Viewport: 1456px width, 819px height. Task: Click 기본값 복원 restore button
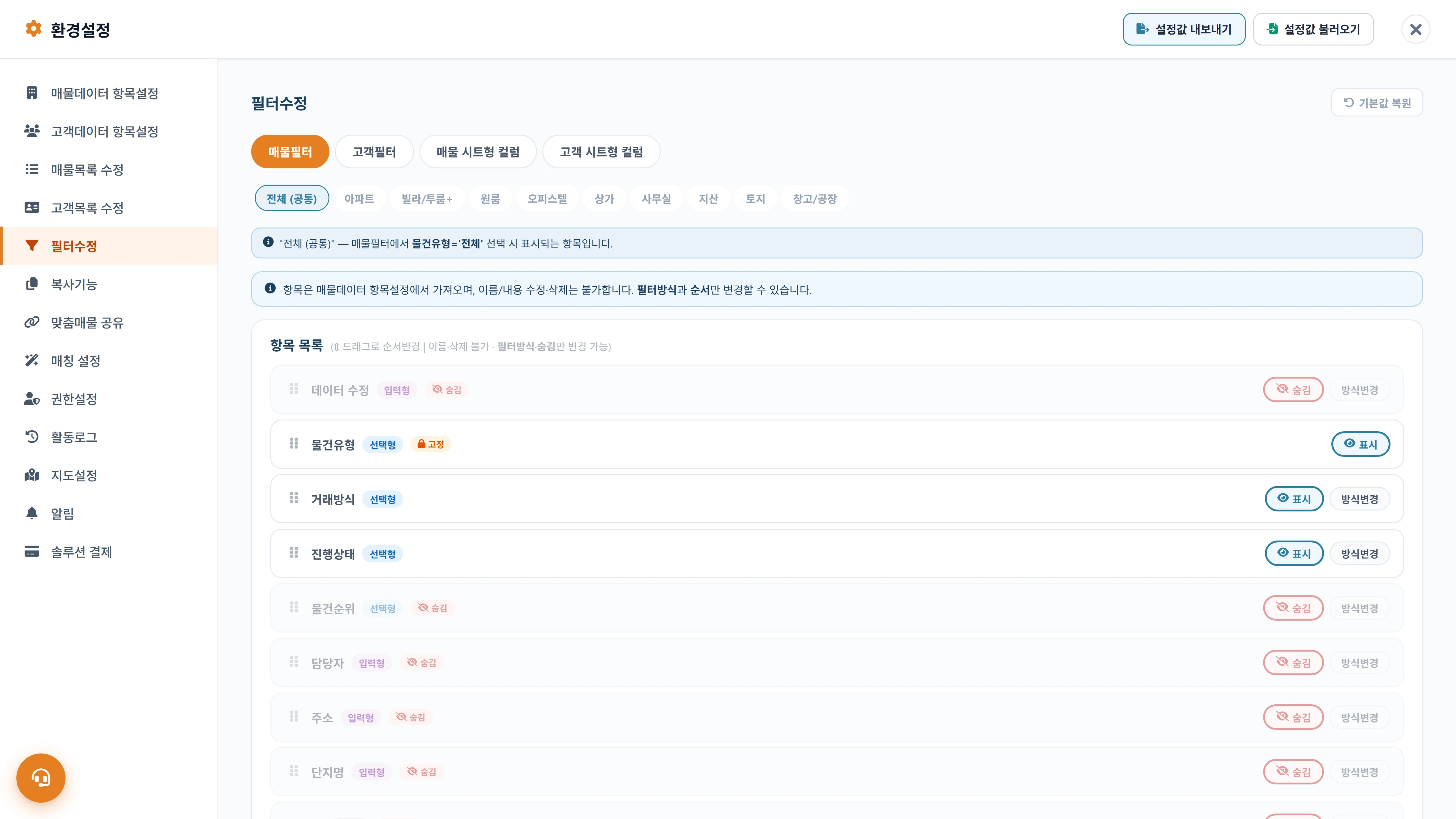click(1377, 102)
